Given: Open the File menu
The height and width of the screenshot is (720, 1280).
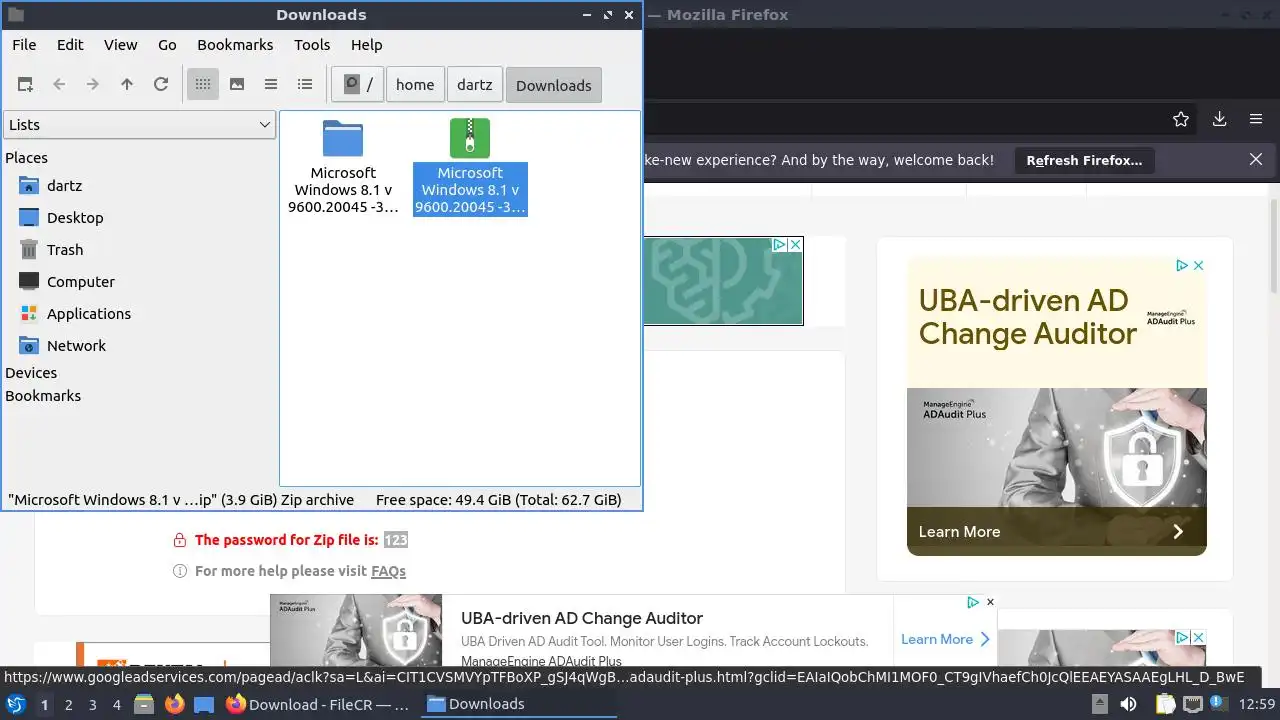Looking at the screenshot, I should tap(24, 45).
